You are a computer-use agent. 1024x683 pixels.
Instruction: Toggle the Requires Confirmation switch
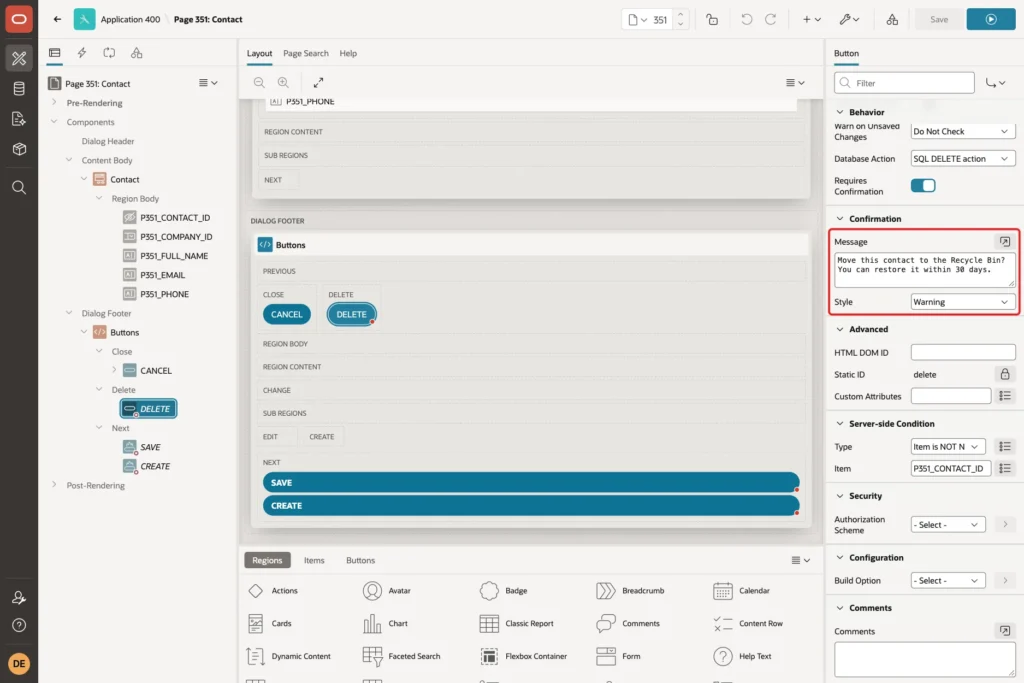(x=923, y=185)
